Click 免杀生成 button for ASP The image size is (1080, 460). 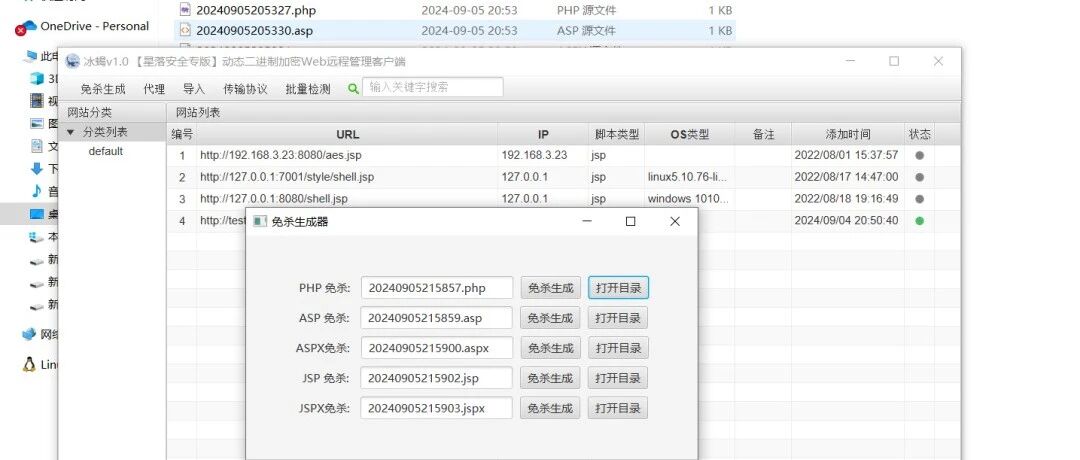click(x=550, y=318)
